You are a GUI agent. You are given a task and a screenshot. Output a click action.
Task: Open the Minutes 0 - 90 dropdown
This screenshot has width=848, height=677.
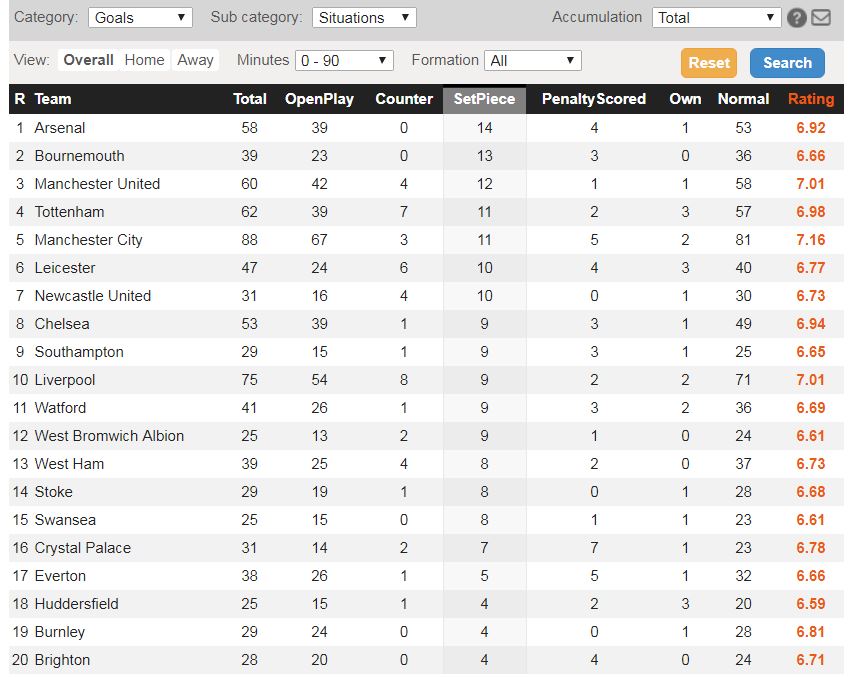[x=344, y=60]
